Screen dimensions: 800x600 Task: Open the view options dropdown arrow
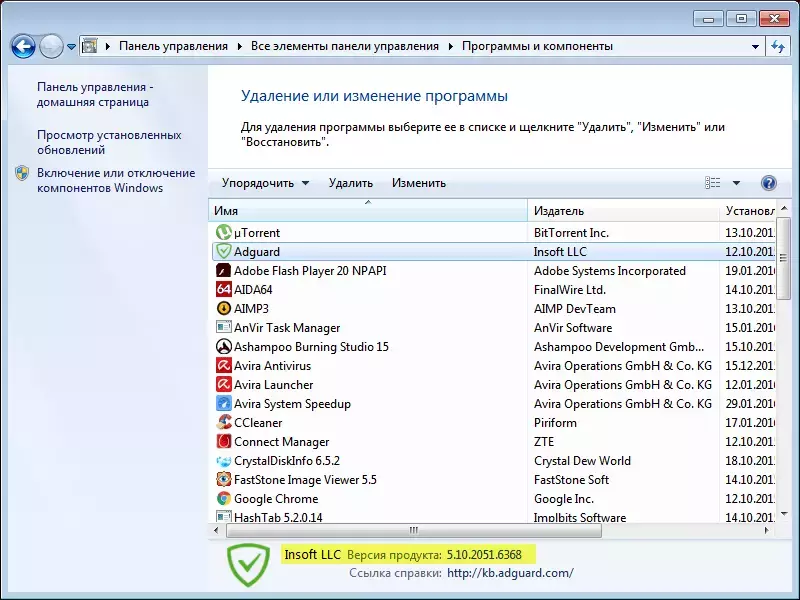pyautogui.click(x=736, y=183)
